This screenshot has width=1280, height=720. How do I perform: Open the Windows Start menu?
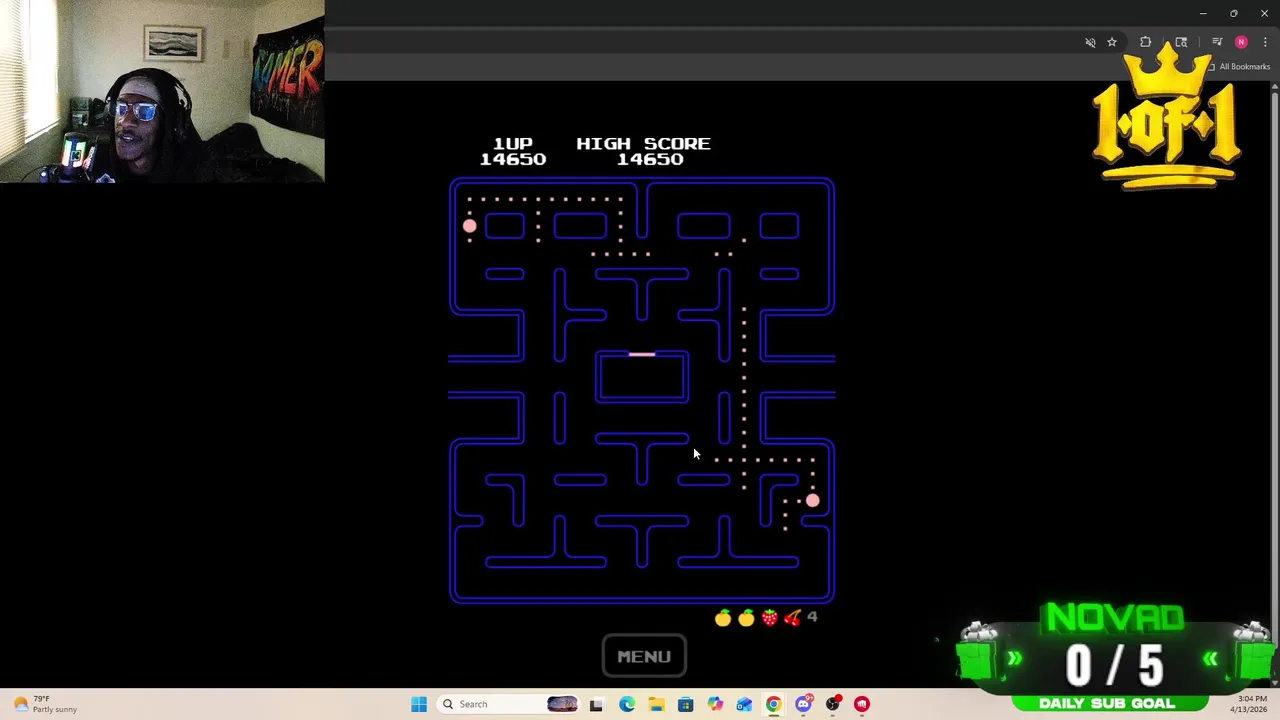tap(419, 704)
